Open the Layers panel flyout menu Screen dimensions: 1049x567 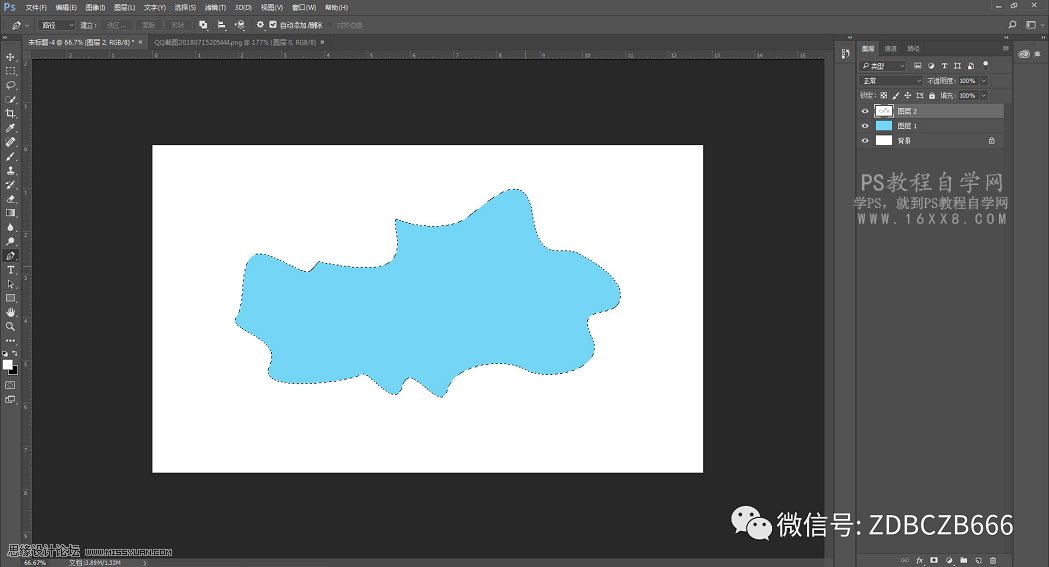(1005, 48)
